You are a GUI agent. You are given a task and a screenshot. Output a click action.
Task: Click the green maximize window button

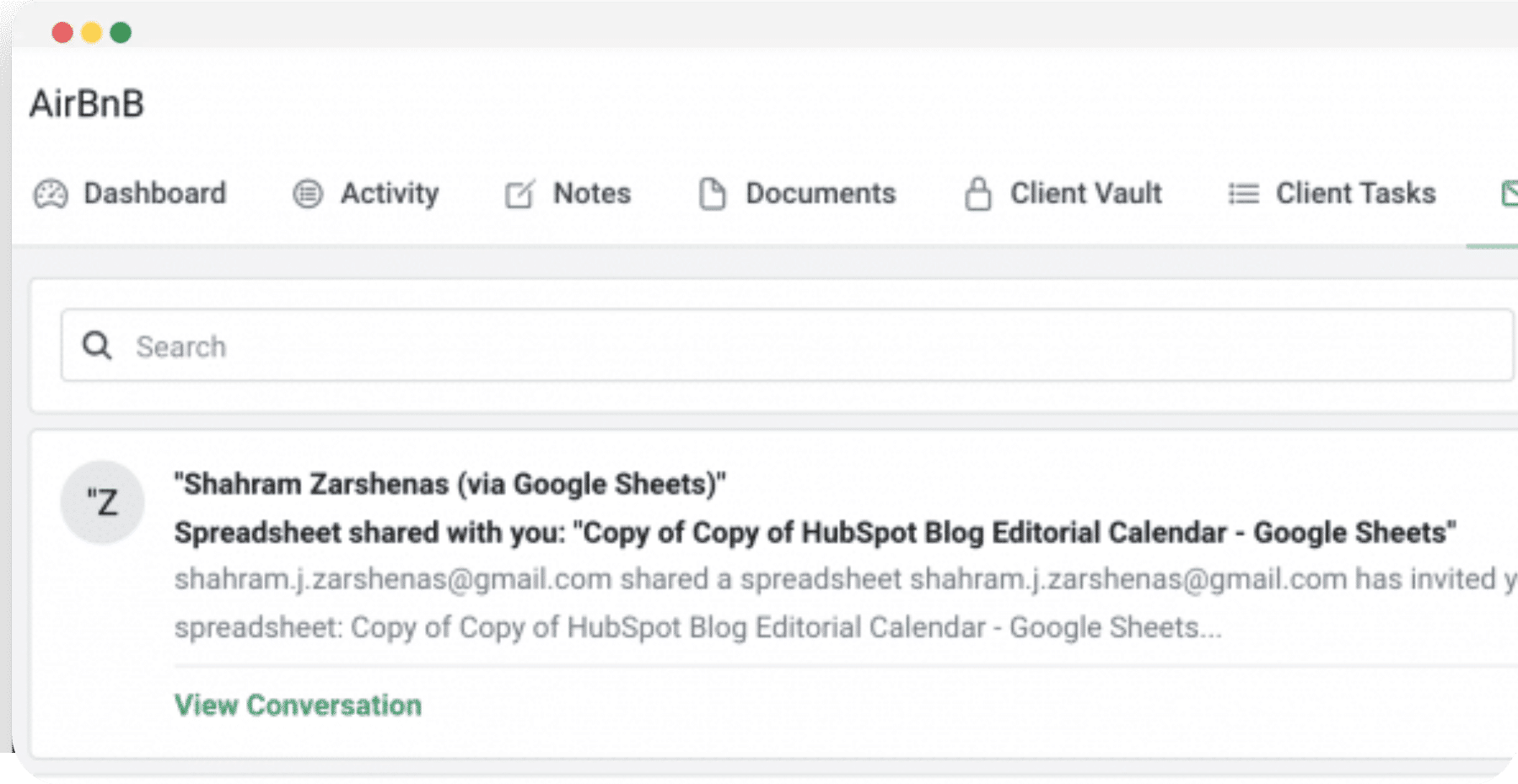121,33
